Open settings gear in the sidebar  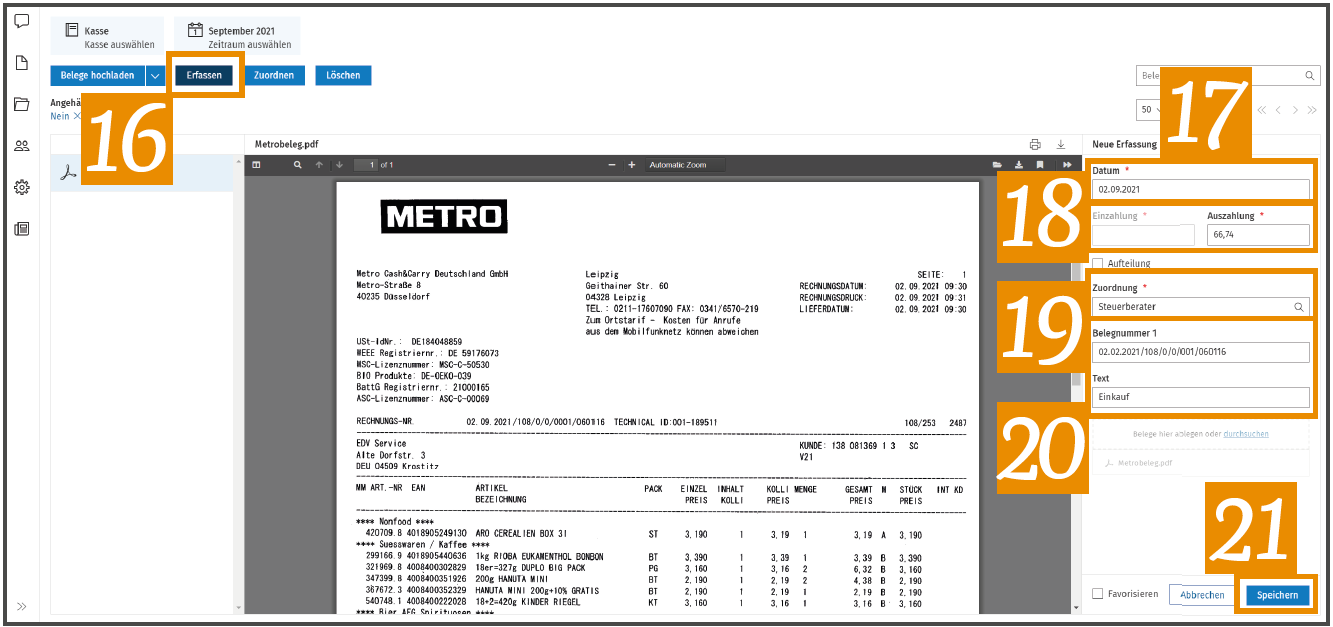[21, 187]
